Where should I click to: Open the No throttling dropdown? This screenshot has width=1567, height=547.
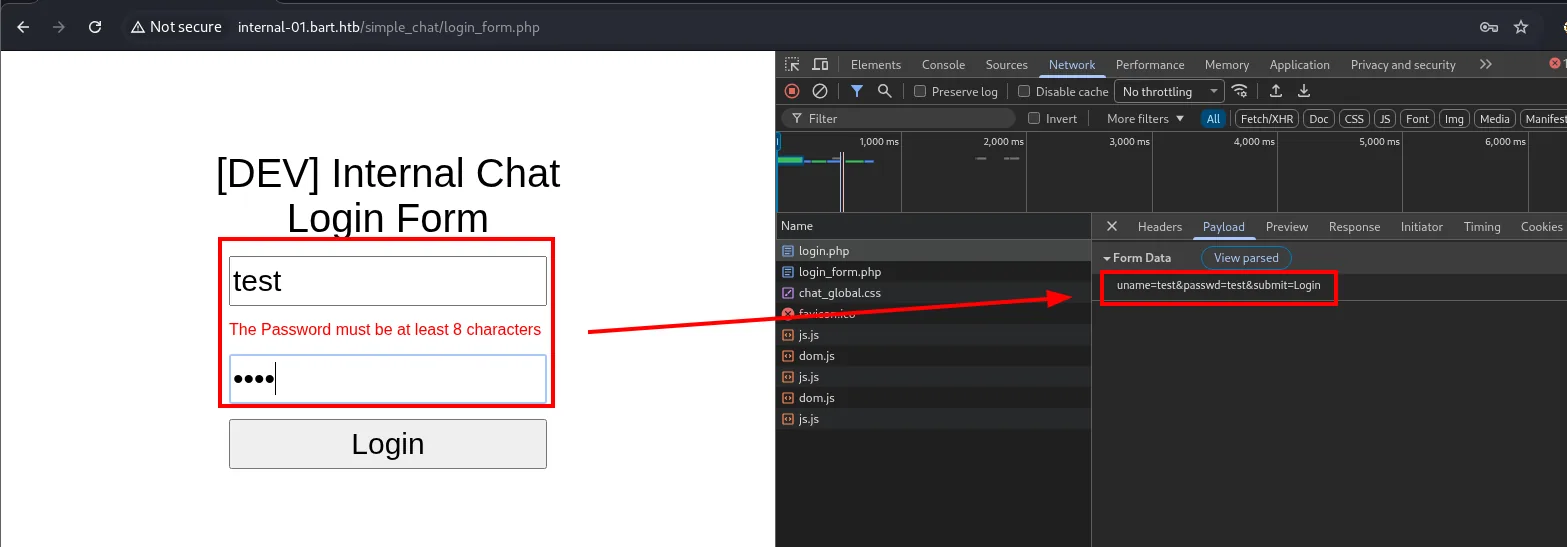point(1169,91)
